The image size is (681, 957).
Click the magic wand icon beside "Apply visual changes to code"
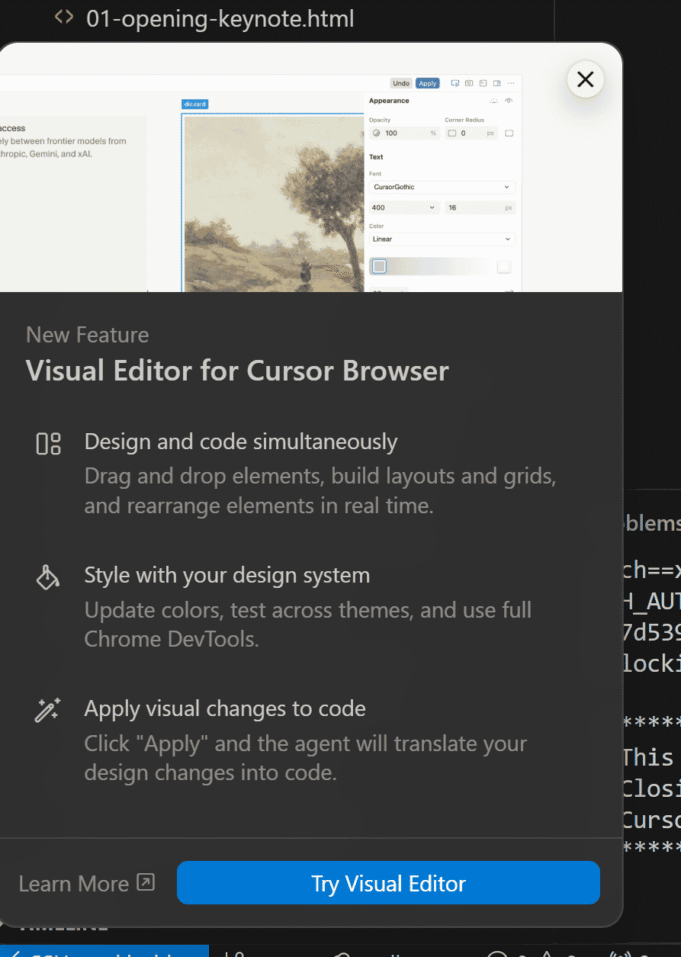pos(48,709)
